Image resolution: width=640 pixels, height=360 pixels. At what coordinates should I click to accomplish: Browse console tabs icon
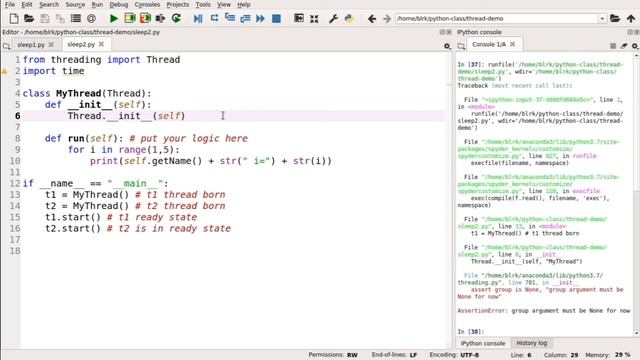461,46
